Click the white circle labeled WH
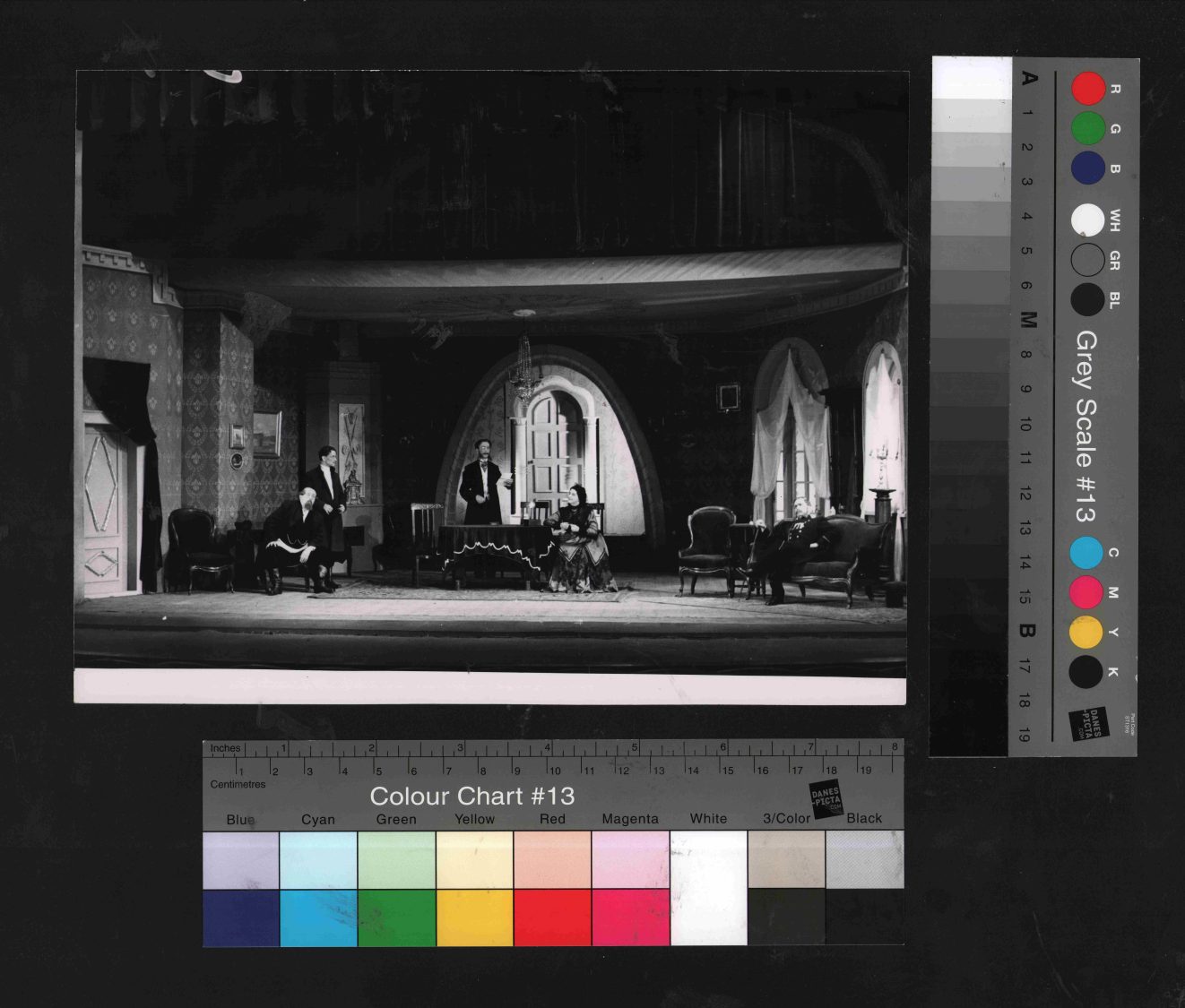The height and width of the screenshot is (1008, 1185). pos(1088,220)
